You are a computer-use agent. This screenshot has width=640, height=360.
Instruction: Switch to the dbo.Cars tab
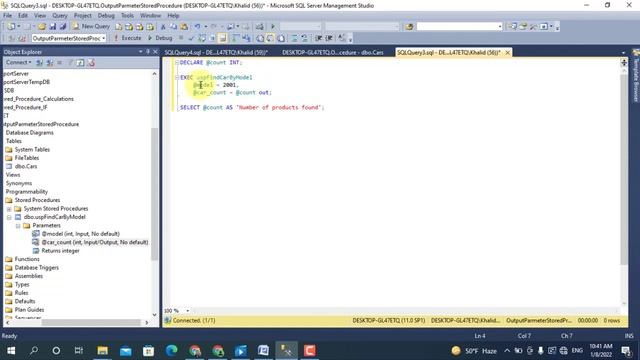coord(333,53)
